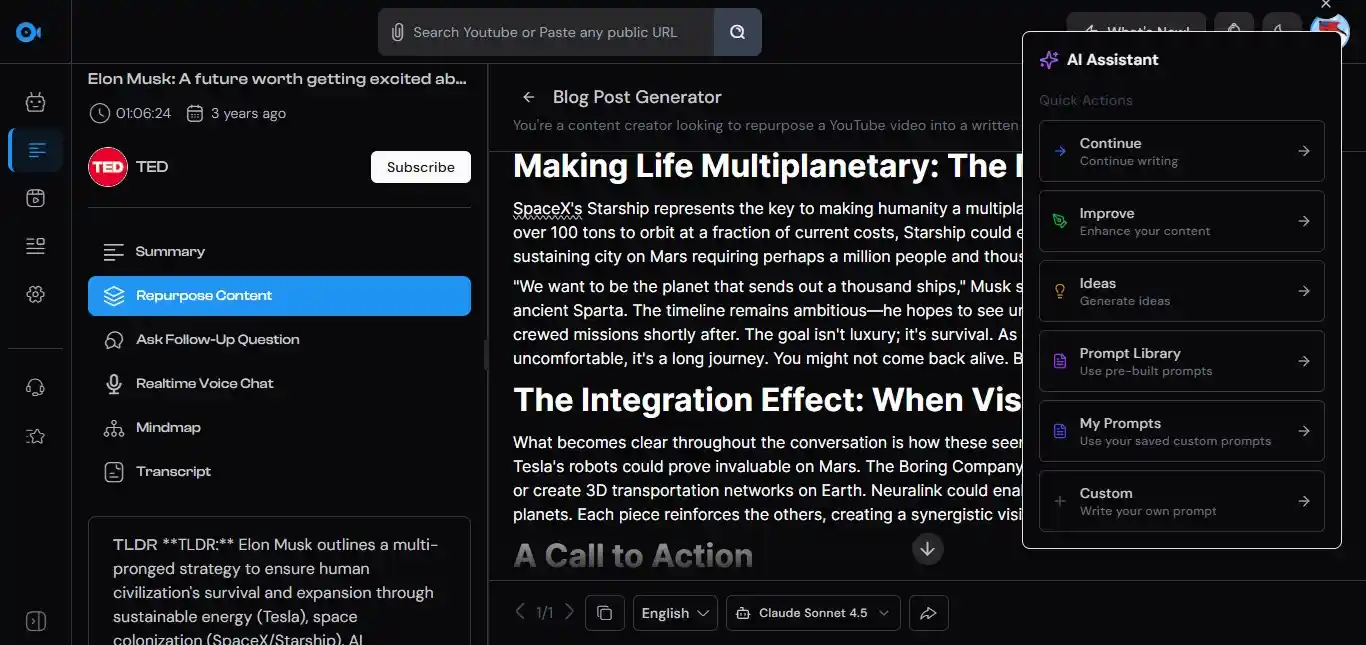Click the settings gear in left sidebar
The height and width of the screenshot is (645, 1366).
click(x=36, y=294)
